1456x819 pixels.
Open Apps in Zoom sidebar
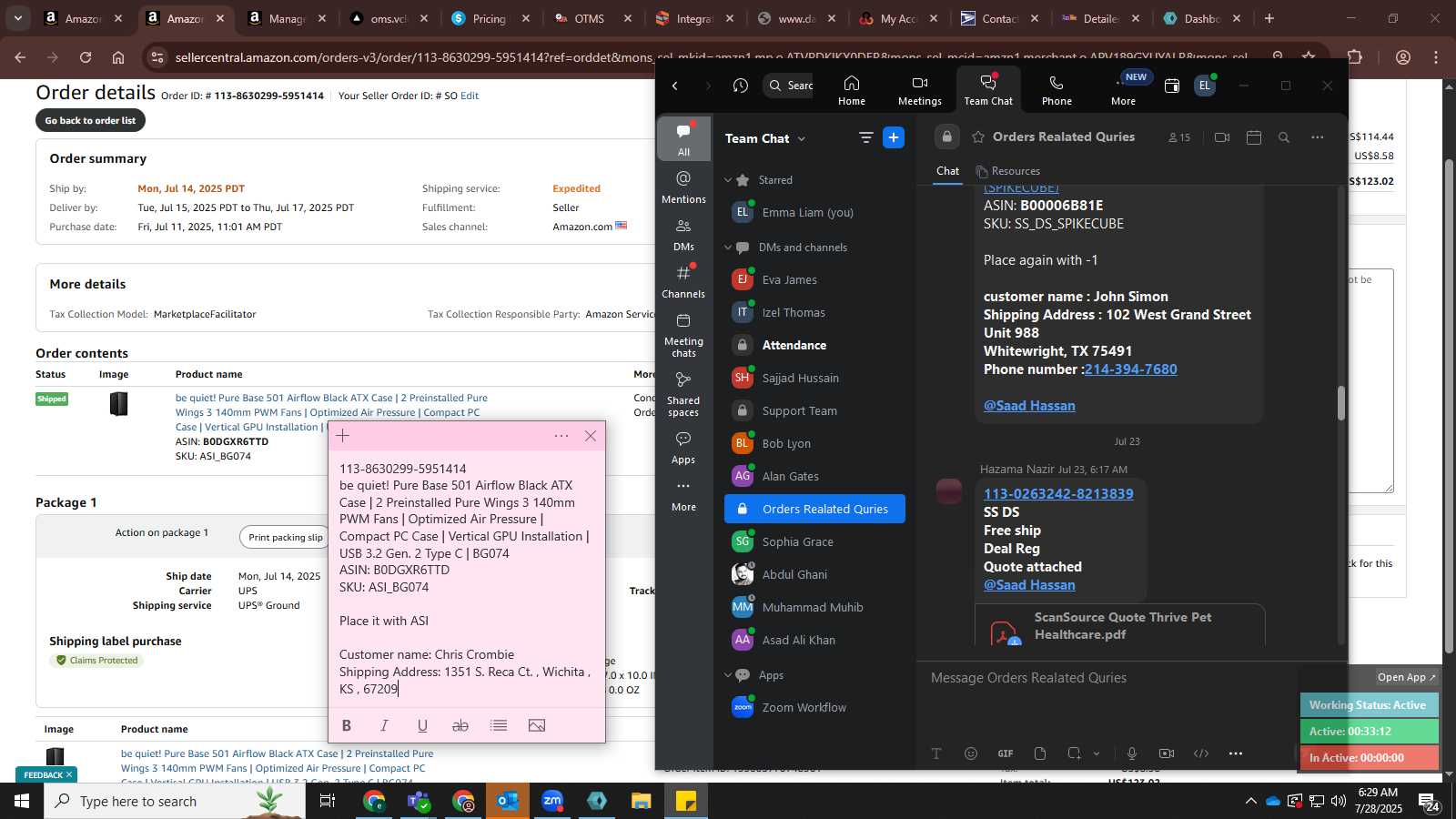pyautogui.click(x=683, y=448)
